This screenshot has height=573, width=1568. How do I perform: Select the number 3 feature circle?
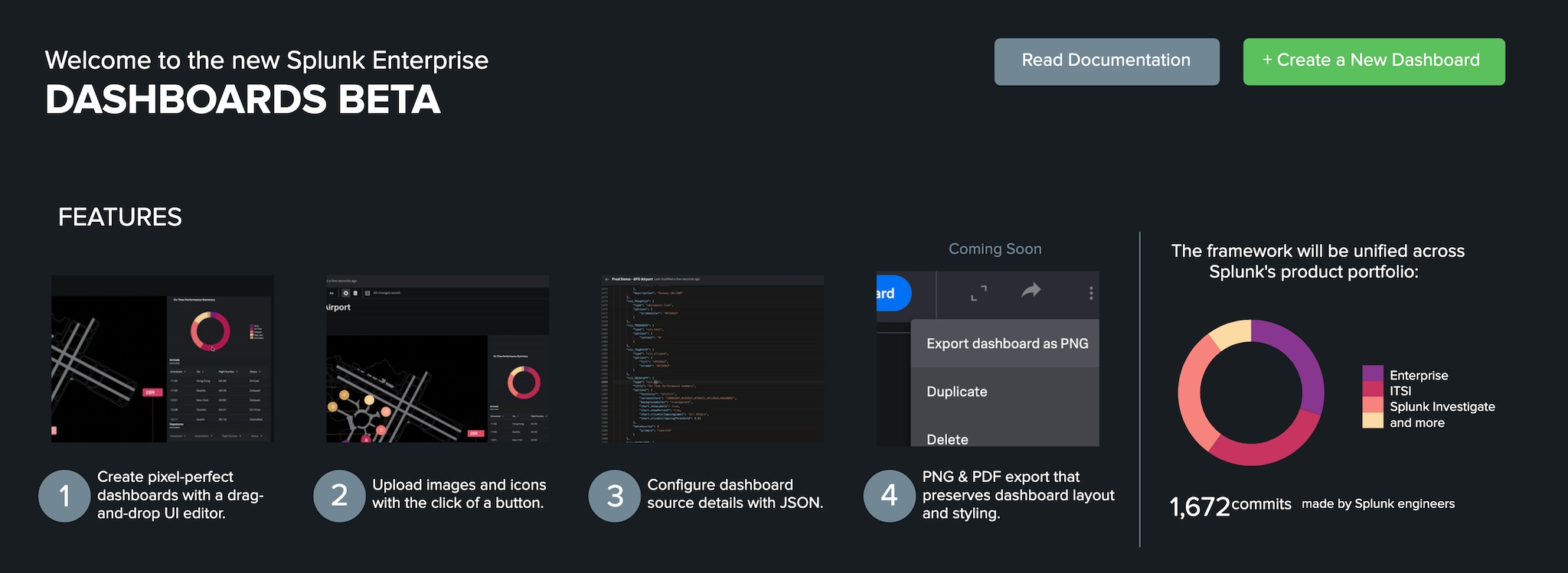click(614, 496)
